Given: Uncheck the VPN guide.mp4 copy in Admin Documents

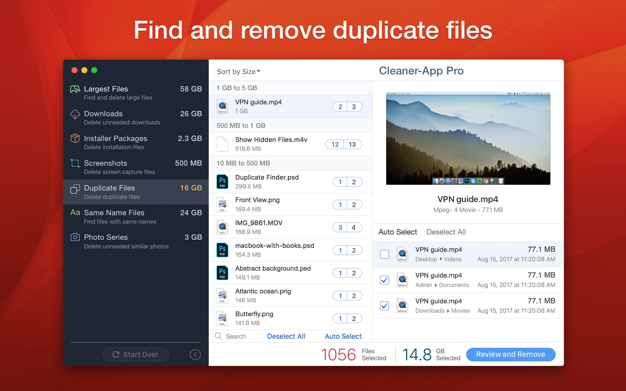Looking at the screenshot, I should click(384, 280).
